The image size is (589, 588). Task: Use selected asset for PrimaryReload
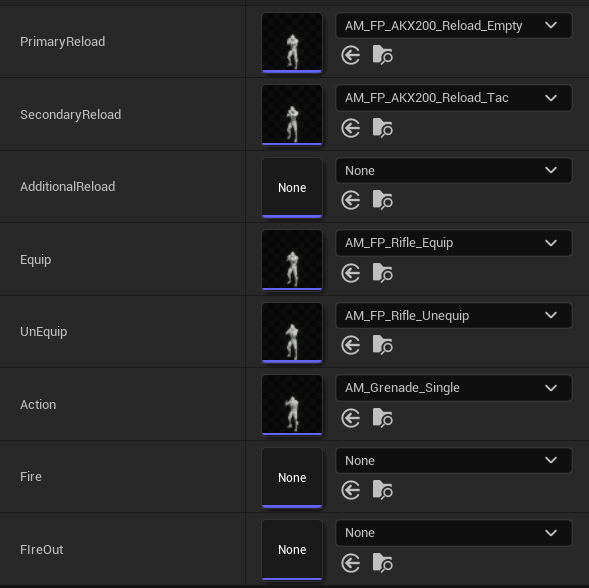350,56
